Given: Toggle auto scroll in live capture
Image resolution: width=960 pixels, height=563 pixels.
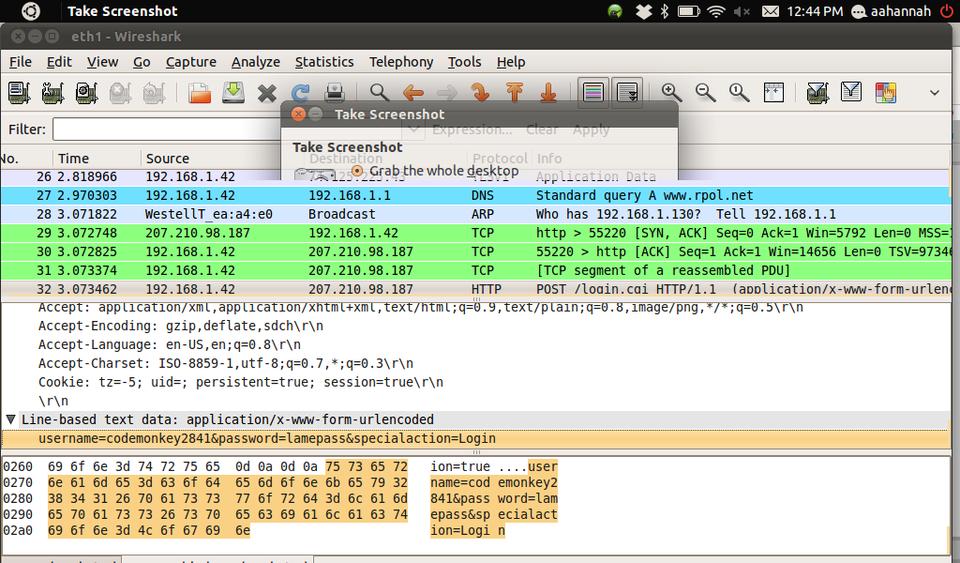Looking at the screenshot, I should tap(628, 93).
